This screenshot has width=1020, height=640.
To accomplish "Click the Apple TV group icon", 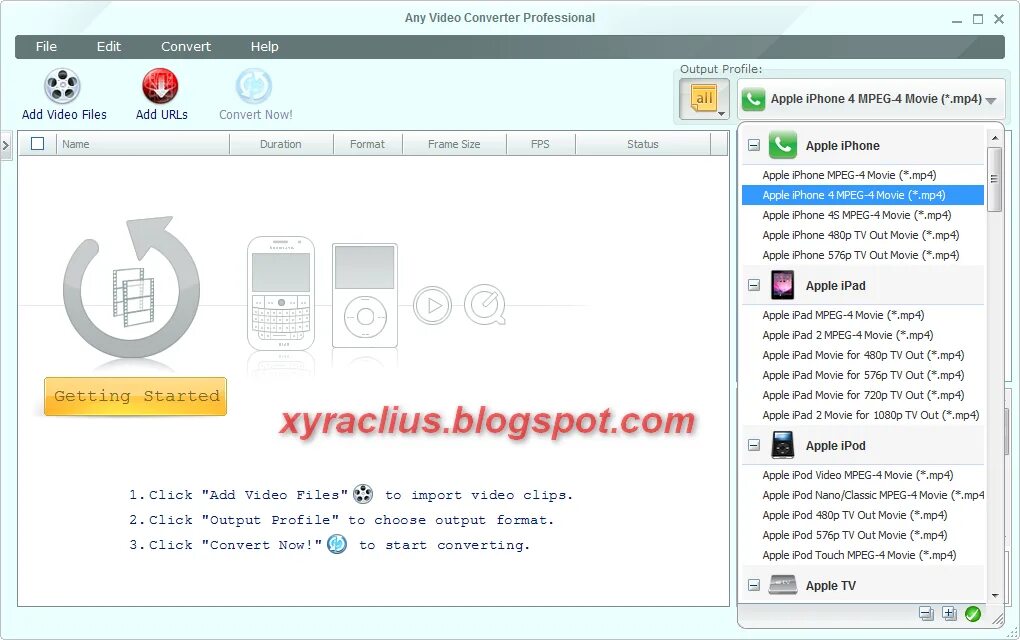I will point(783,585).
